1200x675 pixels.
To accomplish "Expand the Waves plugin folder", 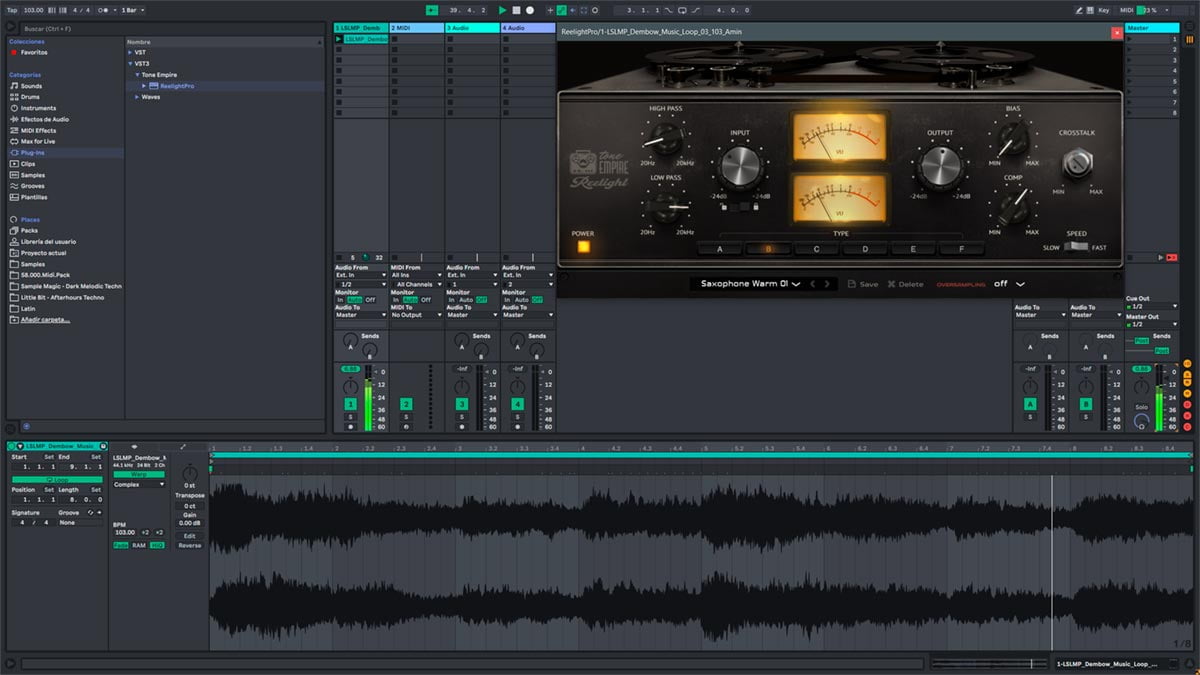I will coord(138,97).
